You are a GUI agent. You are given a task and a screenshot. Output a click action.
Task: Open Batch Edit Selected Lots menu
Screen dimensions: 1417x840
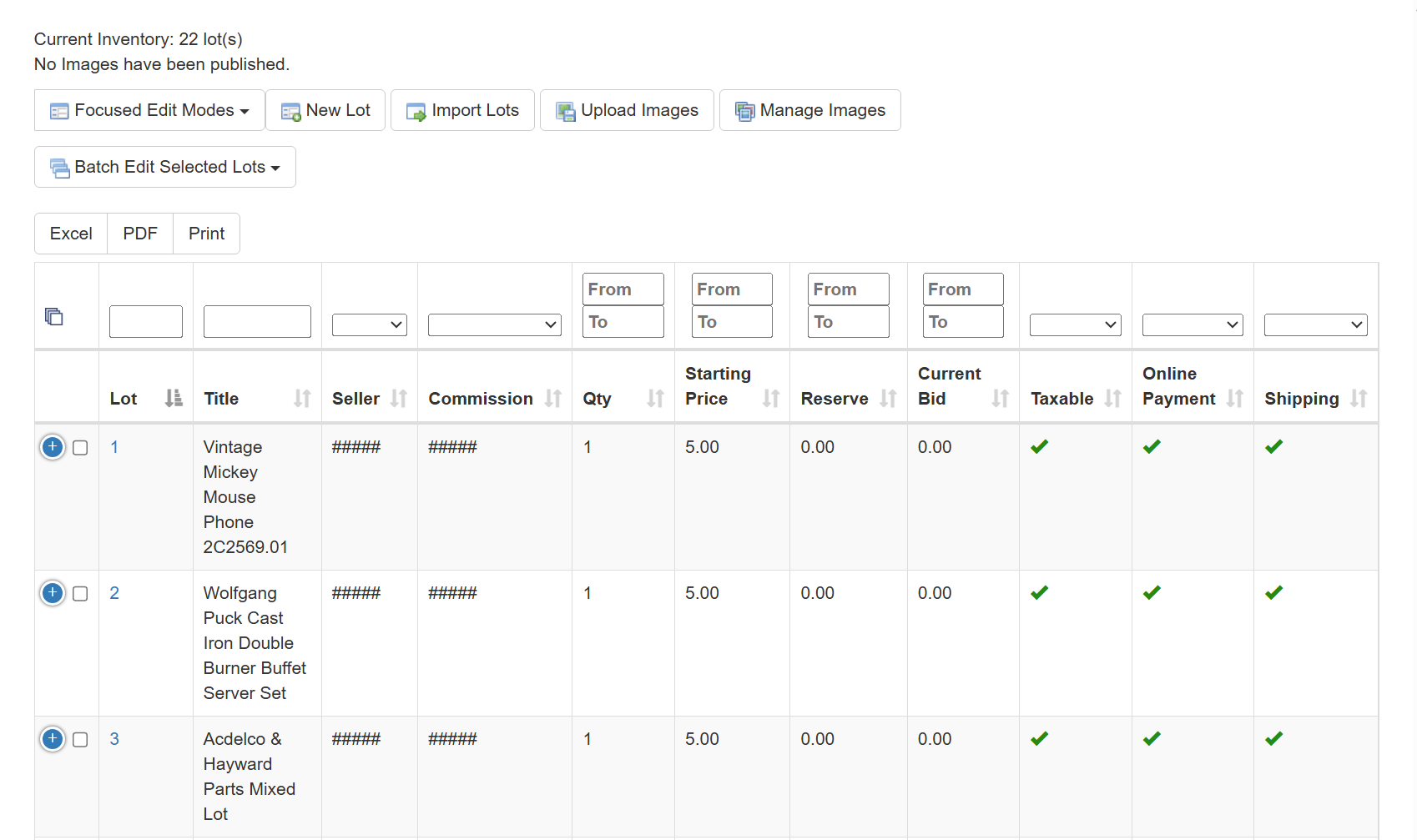(x=165, y=167)
